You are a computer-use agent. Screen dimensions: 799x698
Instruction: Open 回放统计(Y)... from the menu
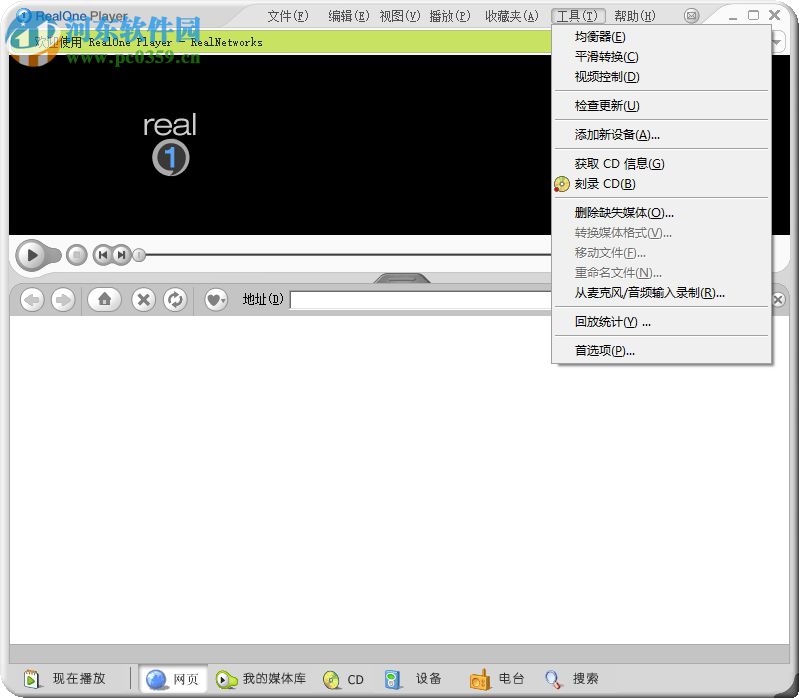pyautogui.click(x=661, y=321)
